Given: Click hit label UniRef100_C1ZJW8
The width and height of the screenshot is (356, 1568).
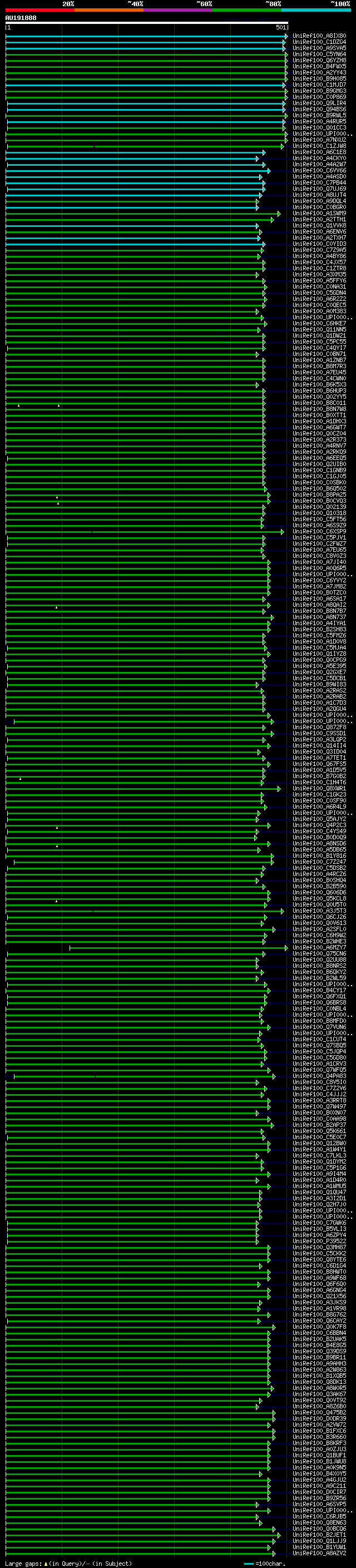Looking at the screenshot, I should (319, 146).
